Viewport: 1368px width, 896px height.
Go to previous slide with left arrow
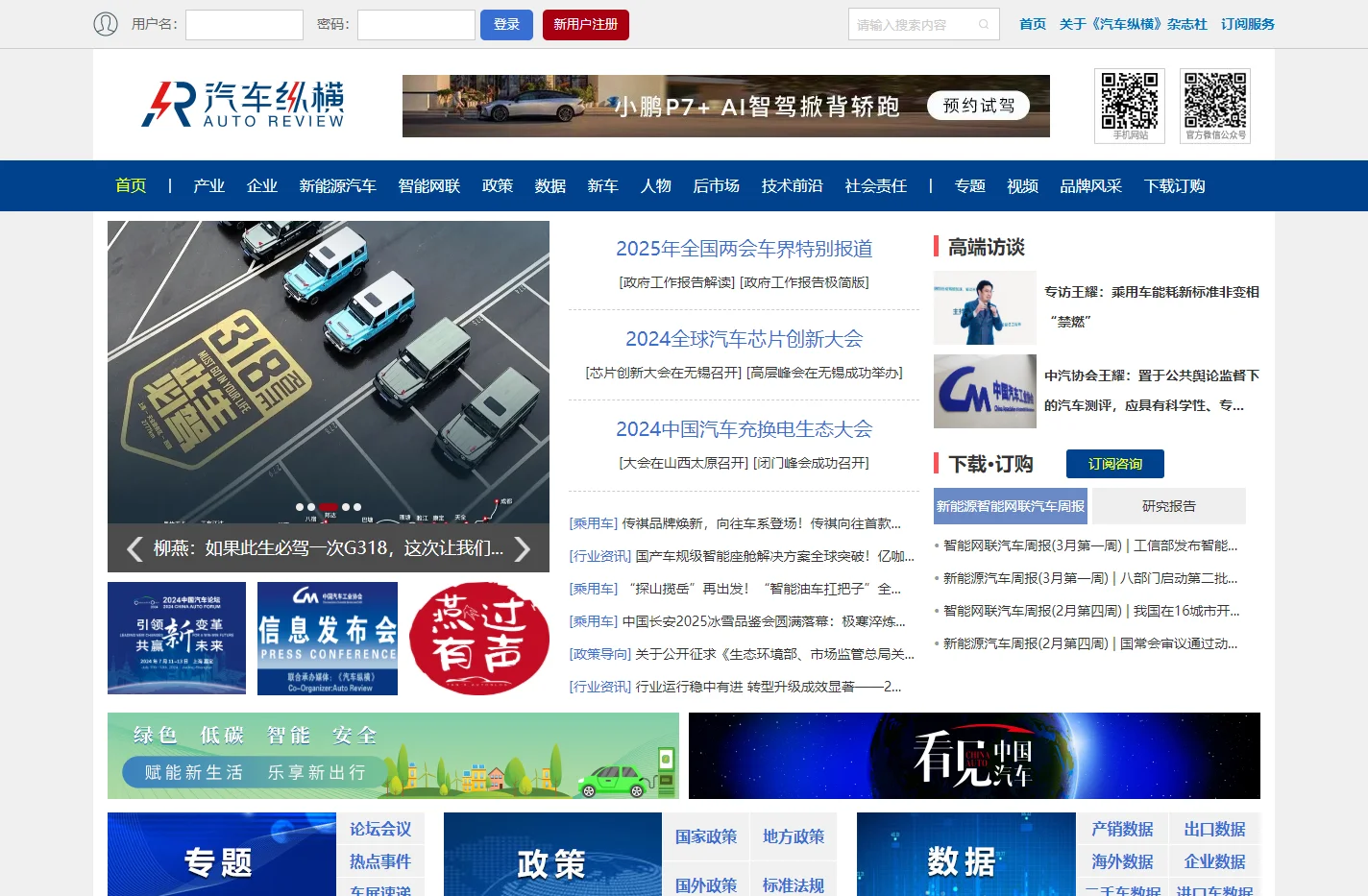(x=135, y=548)
